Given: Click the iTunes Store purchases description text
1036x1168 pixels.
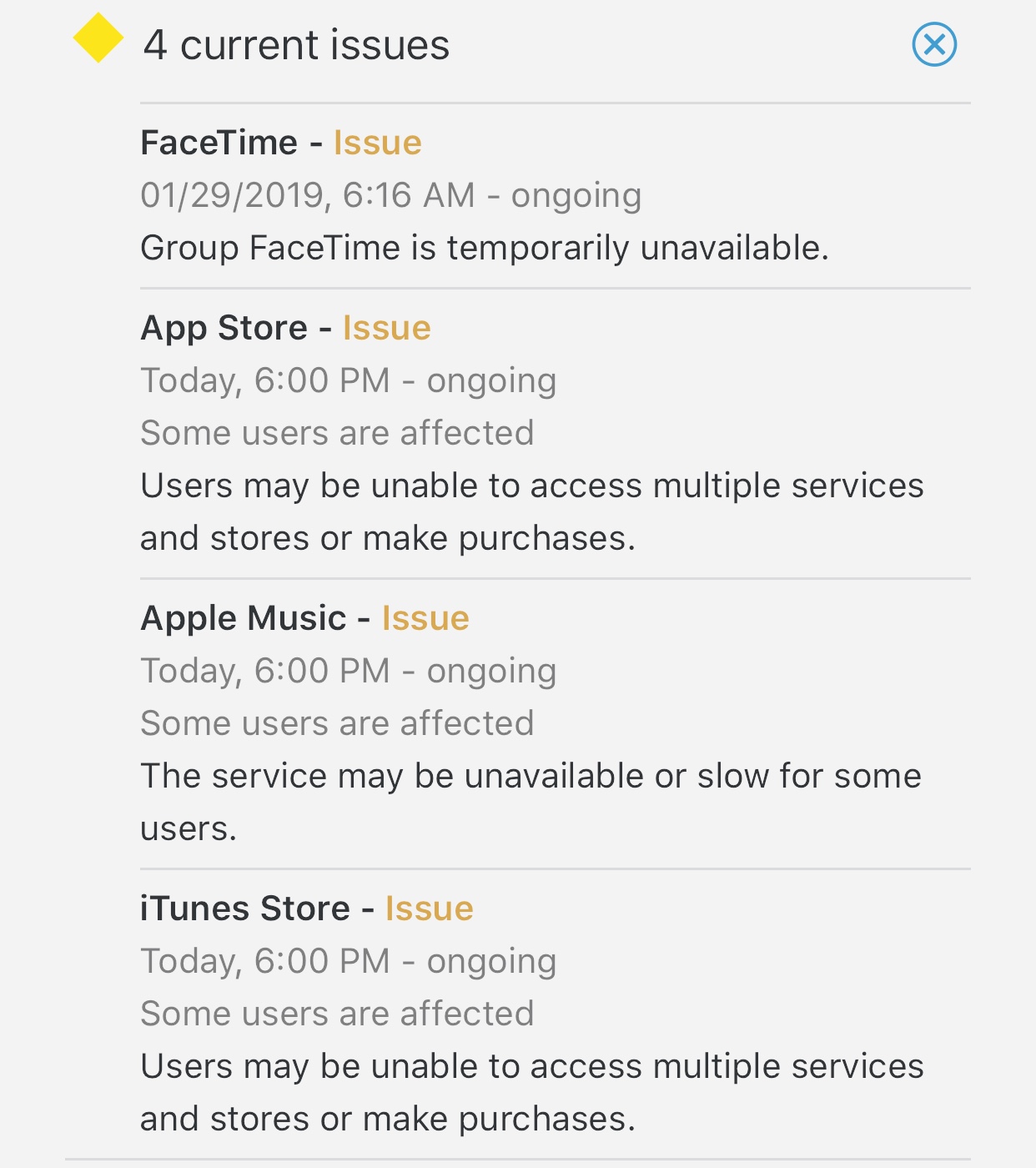Looking at the screenshot, I should click(x=531, y=1092).
